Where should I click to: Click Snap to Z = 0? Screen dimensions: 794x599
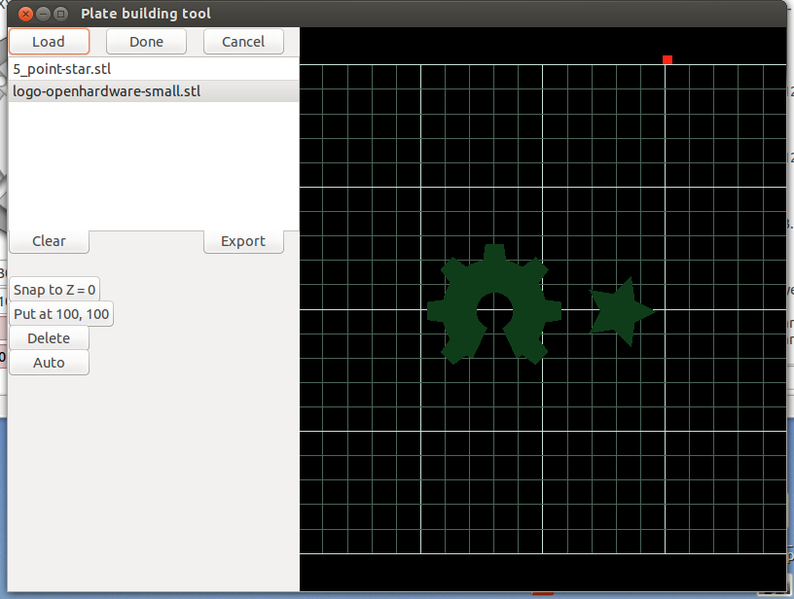pos(55,290)
